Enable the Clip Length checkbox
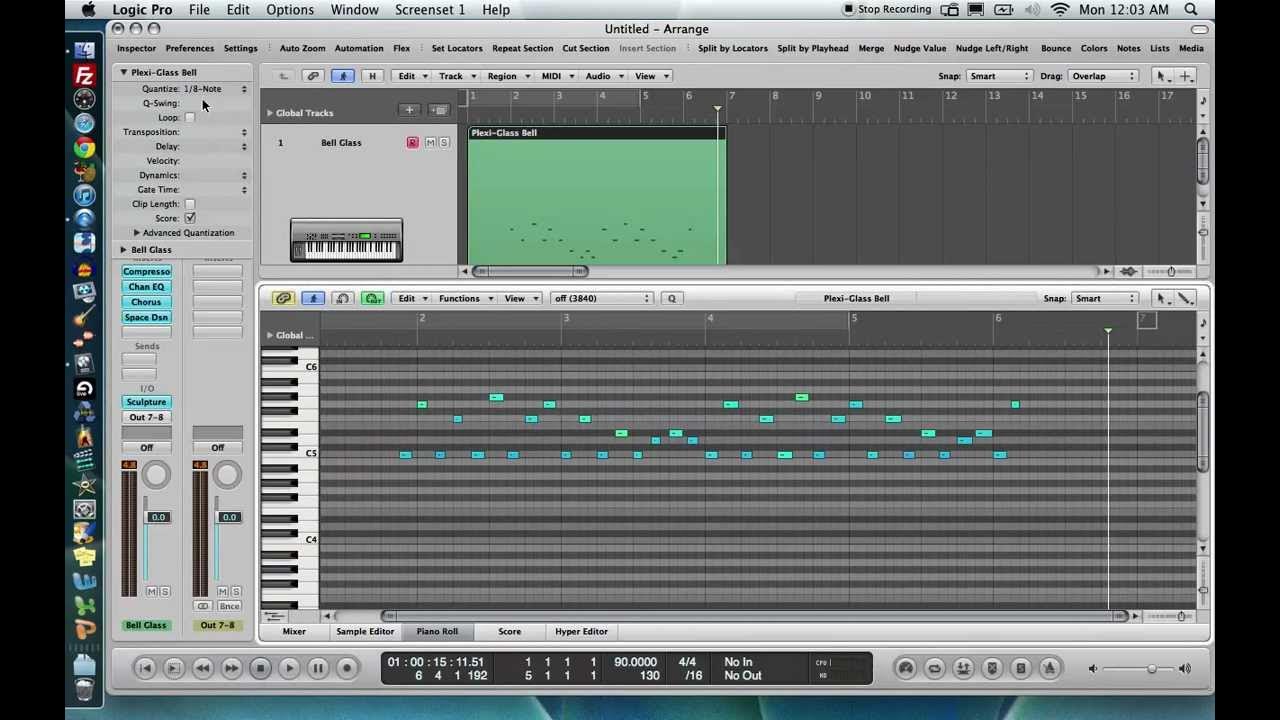The height and width of the screenshot is (720, 1280). pyautogui.click(x=190, y=204)
